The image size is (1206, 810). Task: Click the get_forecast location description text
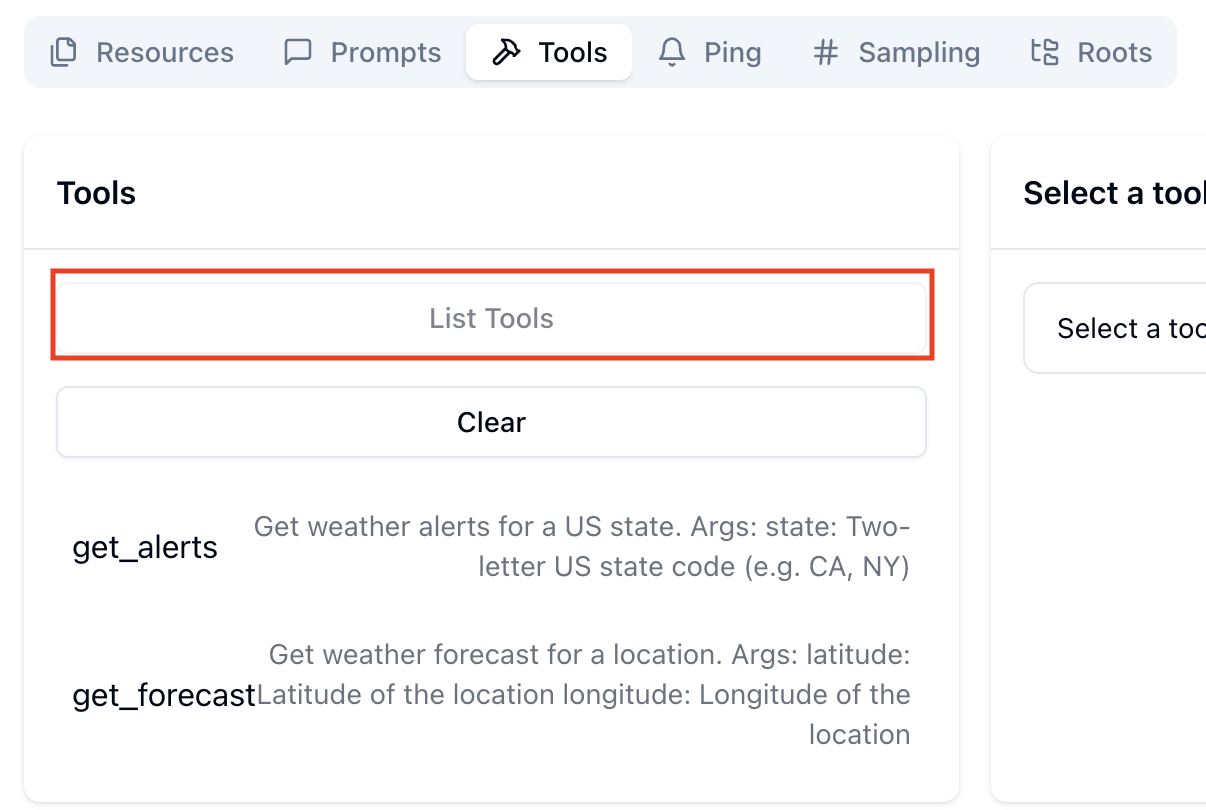pyautogui.click(x=584, y=695)
